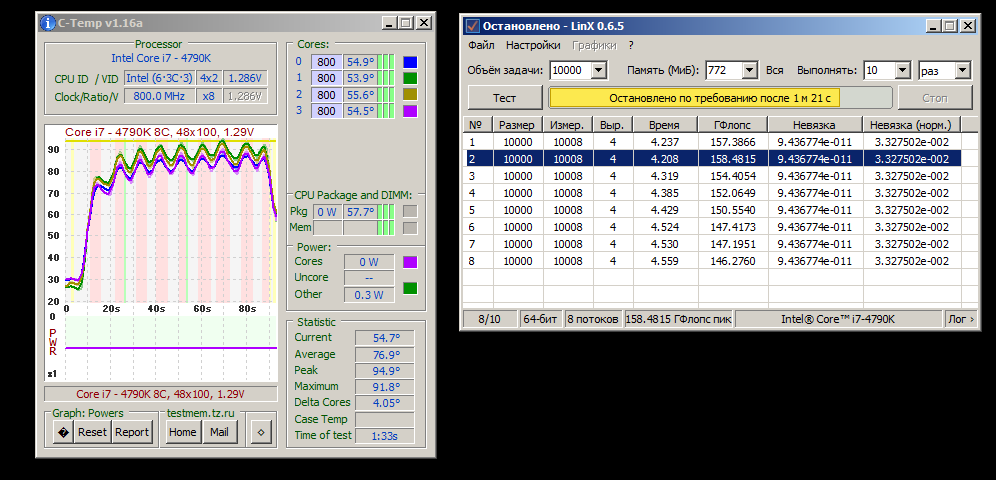Click the 64-бит status cell
This screenshot has width=996, height=480.
pyautogui.click(x=542, y=319)
